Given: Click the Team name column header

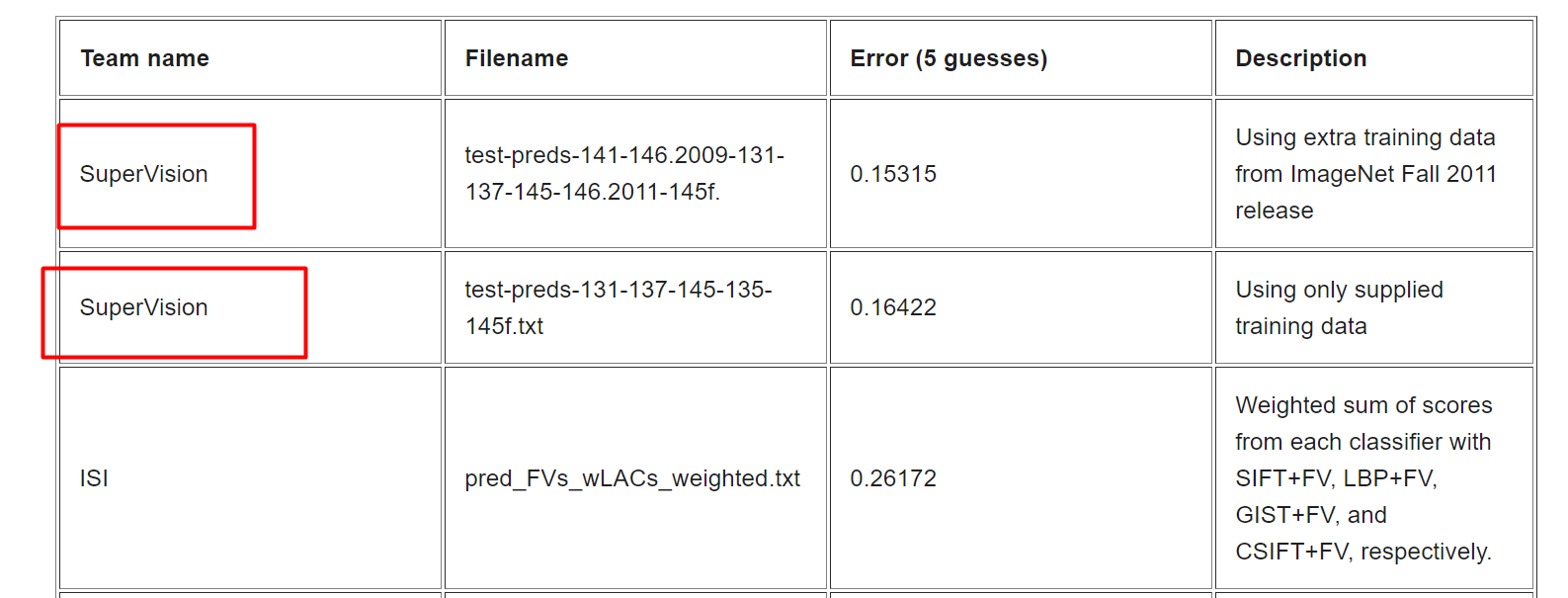Looking at the screenshot, I should click(144, 58).
